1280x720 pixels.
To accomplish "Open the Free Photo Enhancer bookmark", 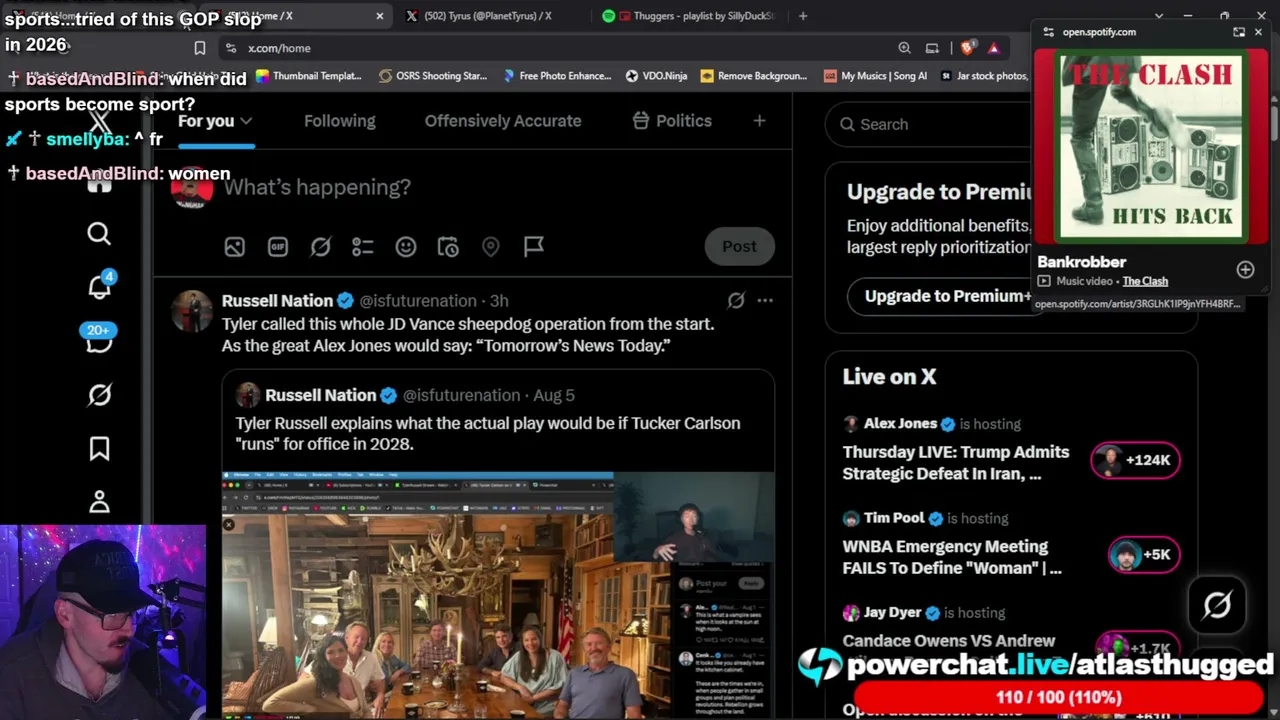I will 557,76.
